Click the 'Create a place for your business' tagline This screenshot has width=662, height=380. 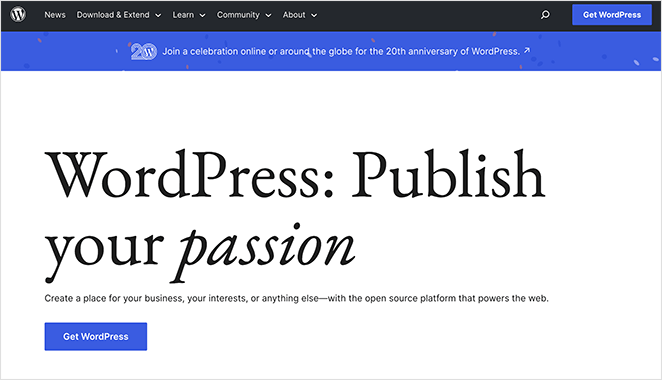click(296, 299)
